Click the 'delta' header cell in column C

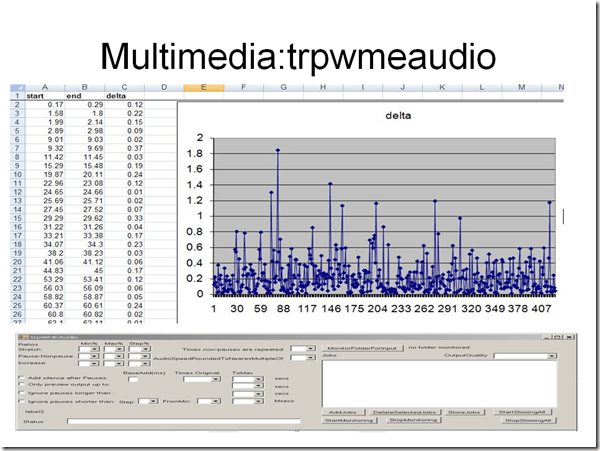pyautogui.click(x=124, y=96)
